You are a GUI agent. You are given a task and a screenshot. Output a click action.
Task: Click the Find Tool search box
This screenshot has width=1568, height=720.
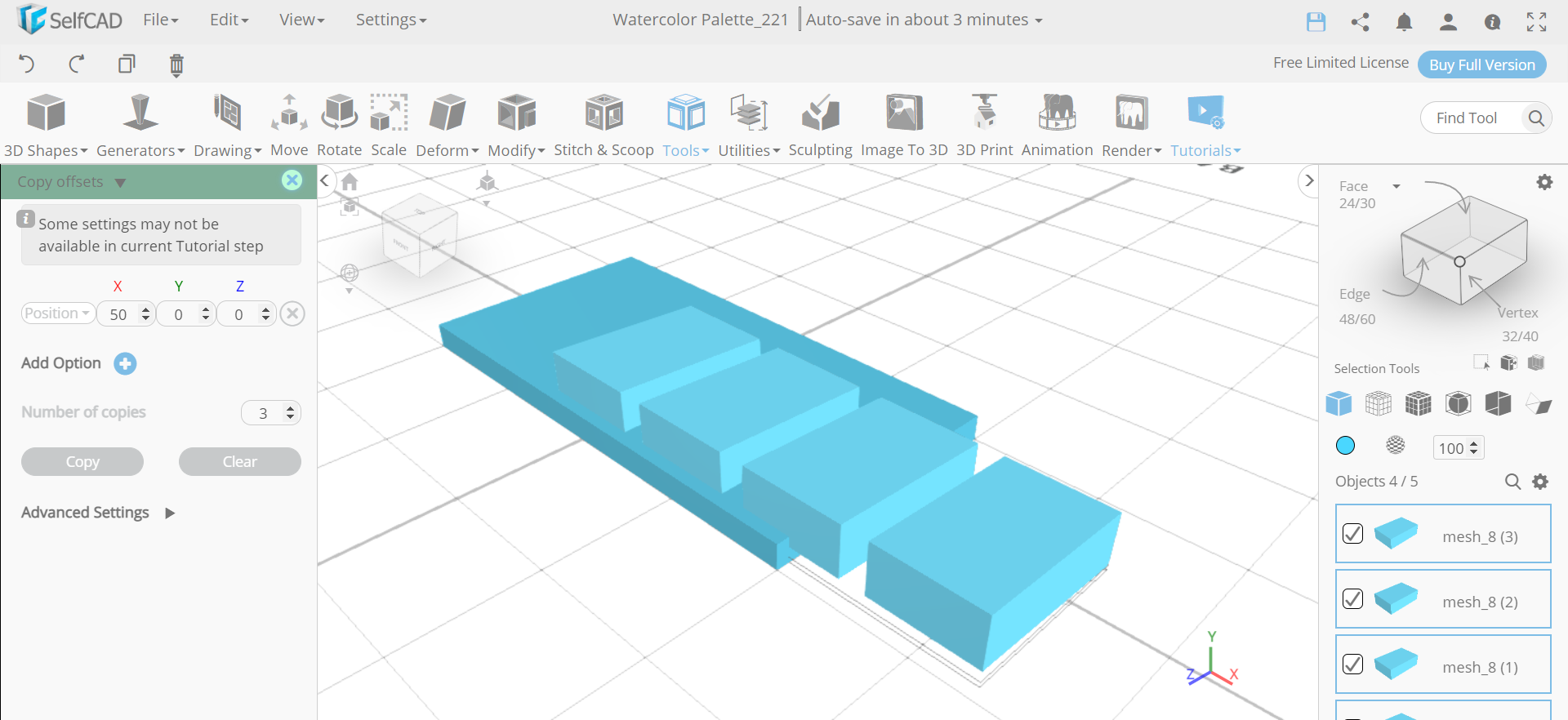pyautogui.click(x=1486, y=118)
